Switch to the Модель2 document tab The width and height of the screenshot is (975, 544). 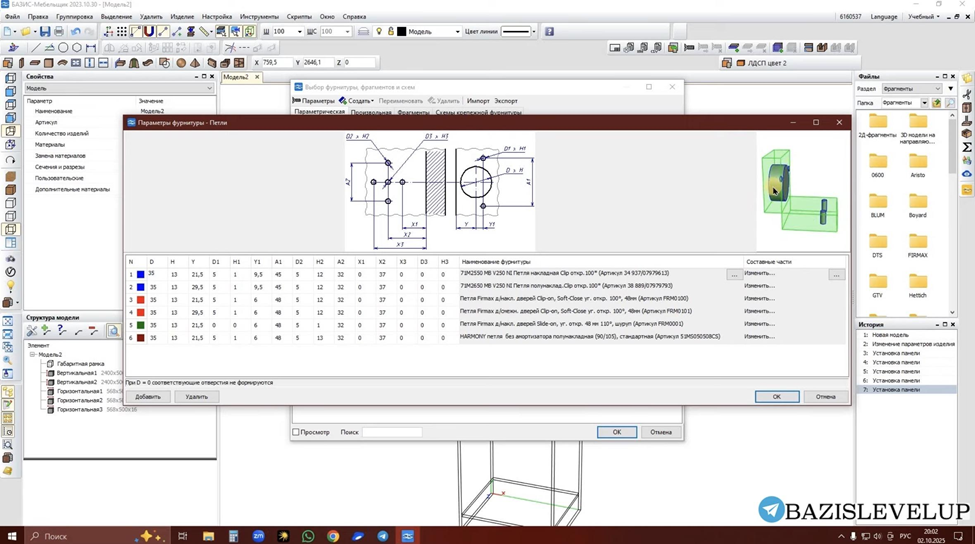(236, 77)
